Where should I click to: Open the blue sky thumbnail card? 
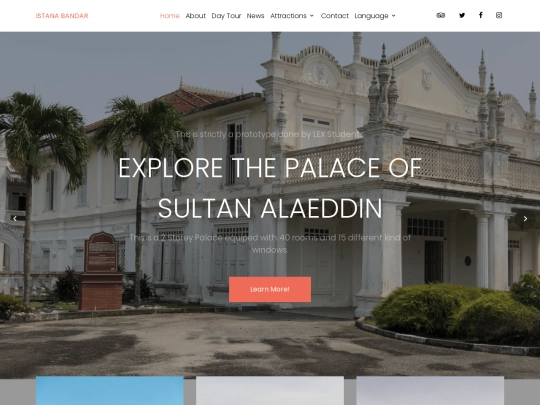click(x=110, y=391)
